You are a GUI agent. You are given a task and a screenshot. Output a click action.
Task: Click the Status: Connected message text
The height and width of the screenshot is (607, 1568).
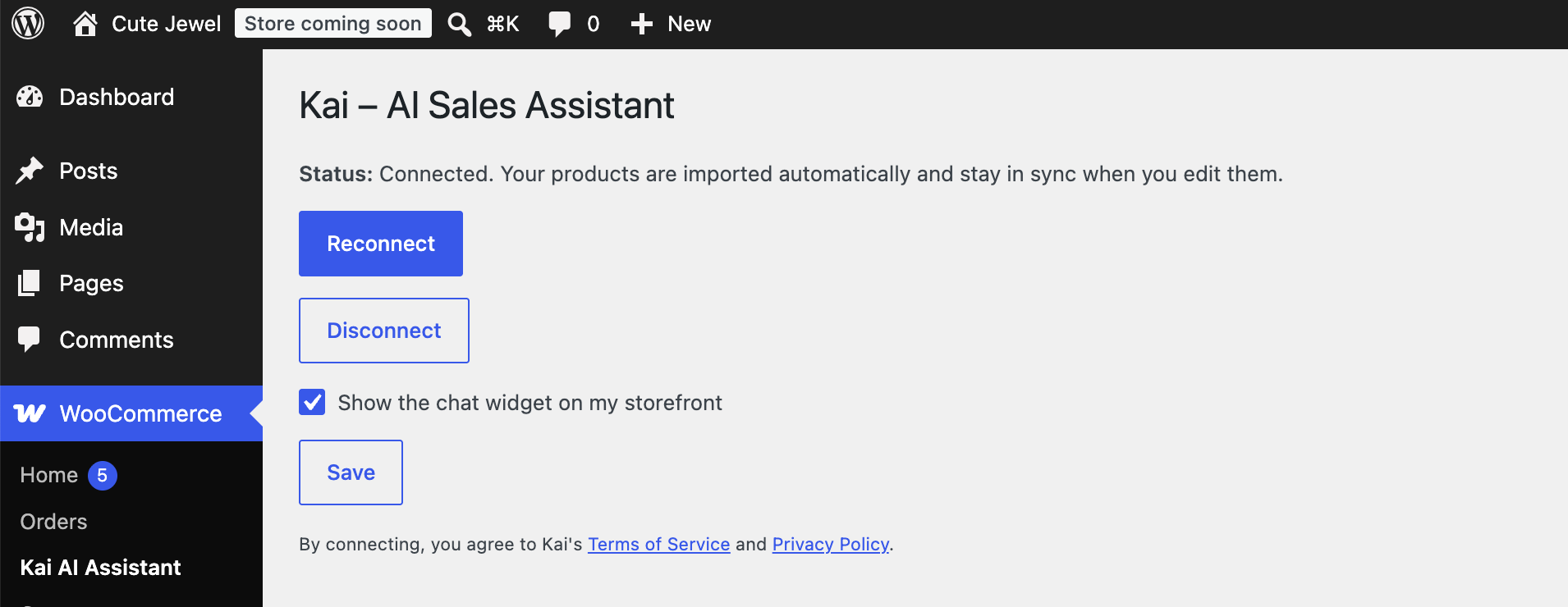click(x=791, y=174)
